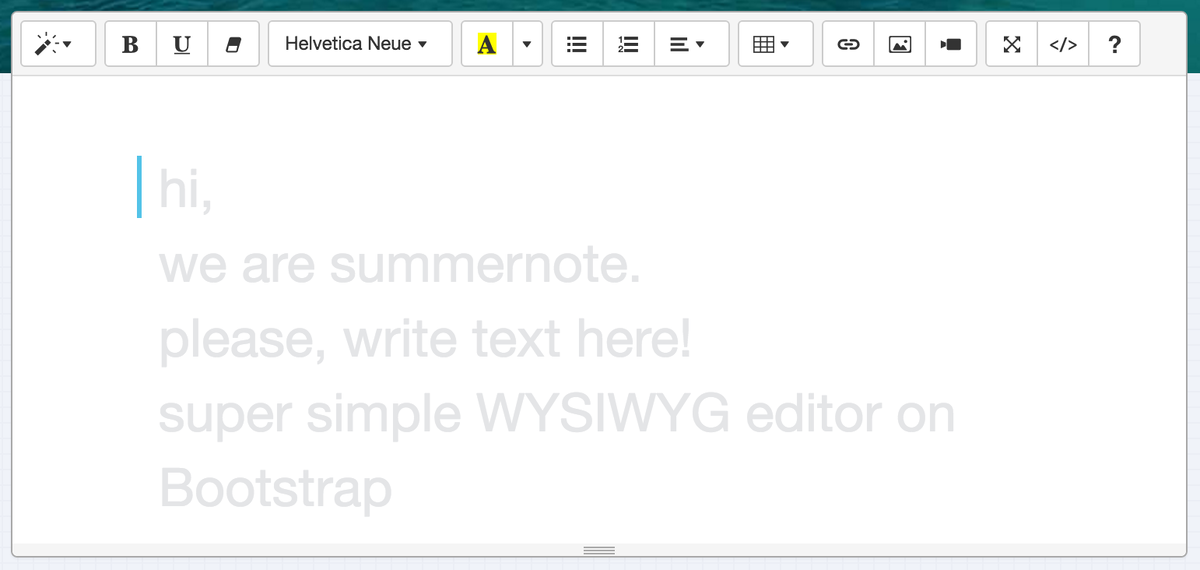Toggle bold formatting

pyautogui.click(x=130, y=44)
